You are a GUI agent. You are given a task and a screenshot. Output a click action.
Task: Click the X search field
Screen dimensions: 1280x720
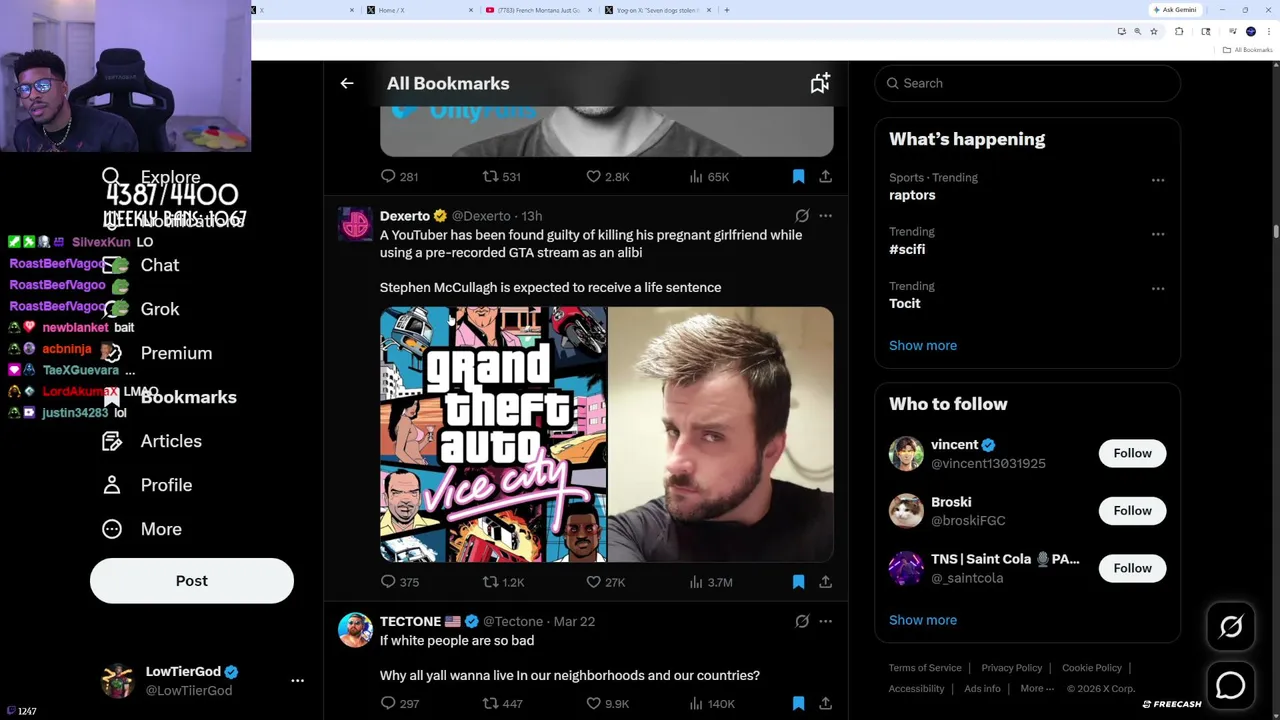[1027, 83]
